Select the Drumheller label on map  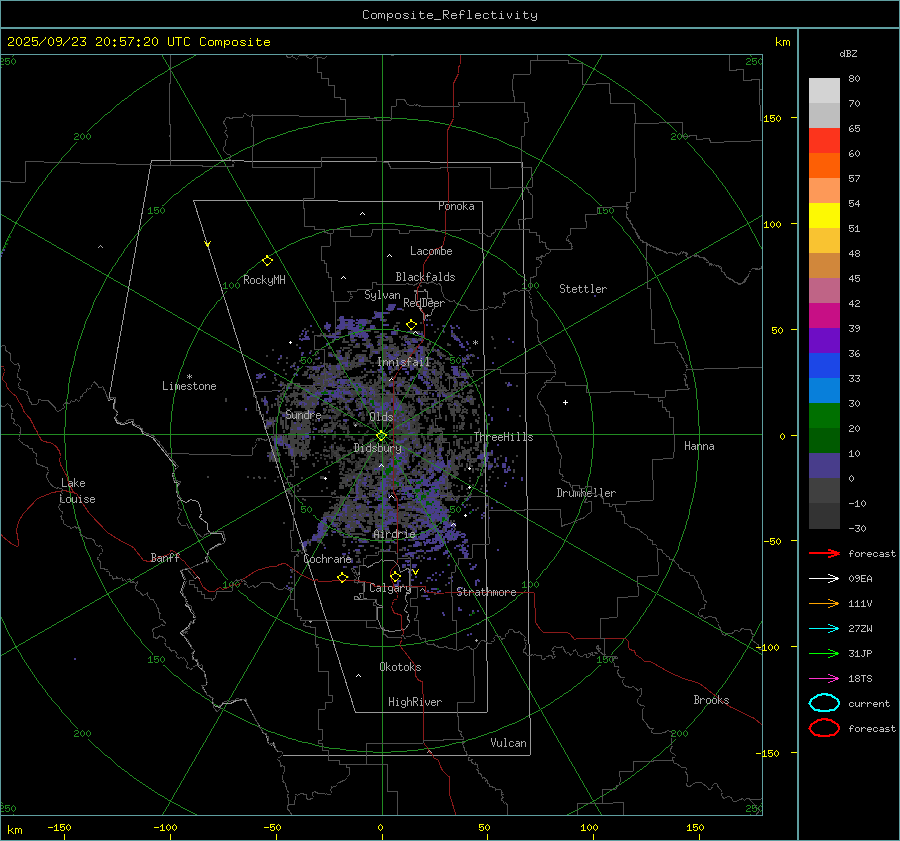click(x=586, y=493)
